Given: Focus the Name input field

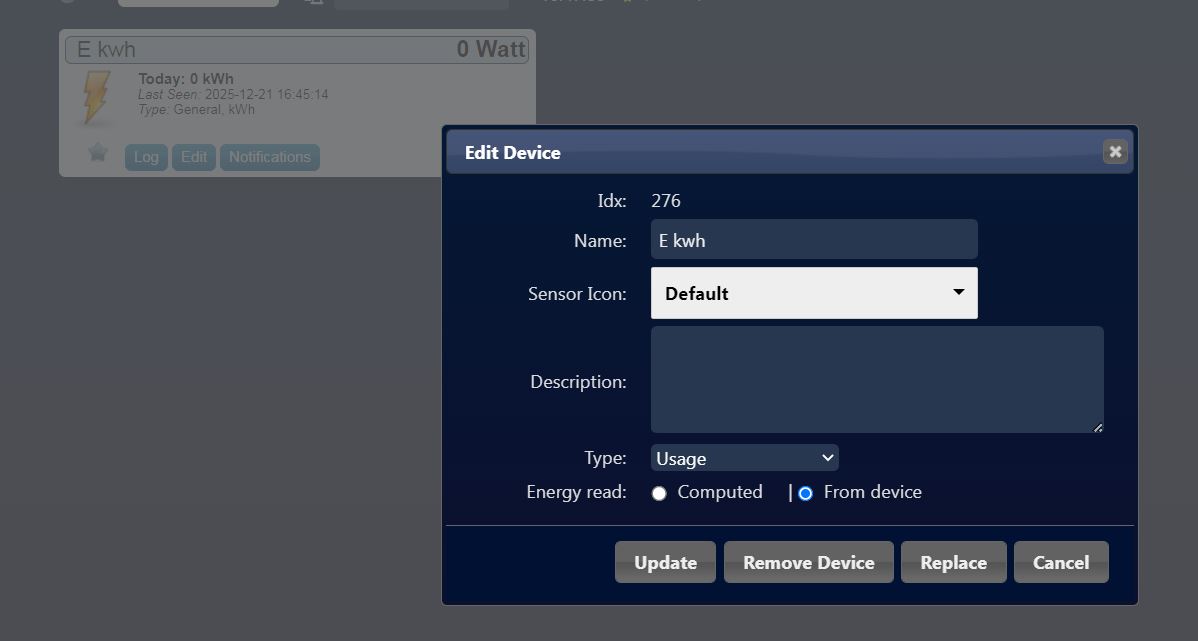Looking at the screenshot, I should tap(813, 240).
